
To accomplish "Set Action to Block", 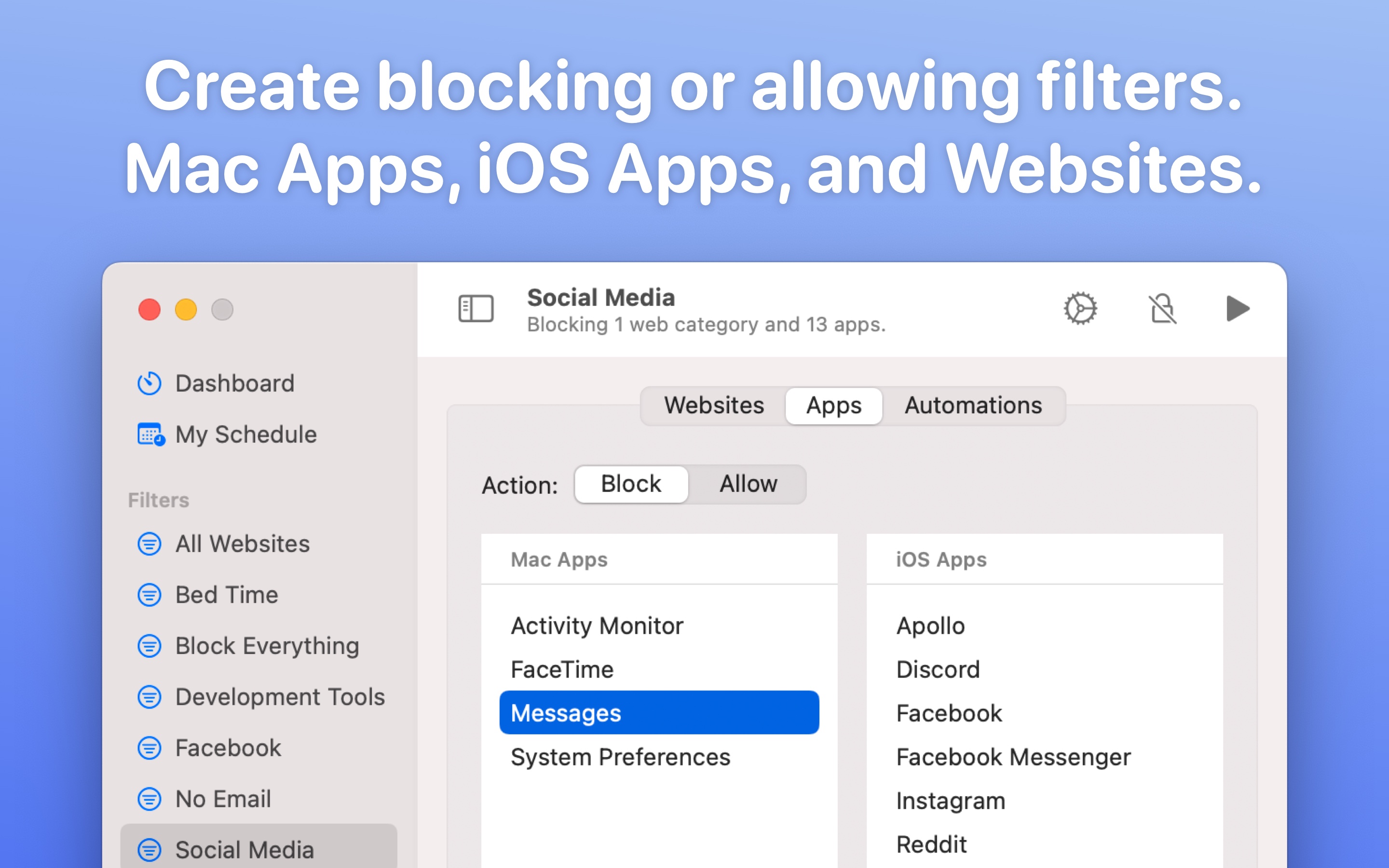I will pyautogui.click(x=631, y=484).
